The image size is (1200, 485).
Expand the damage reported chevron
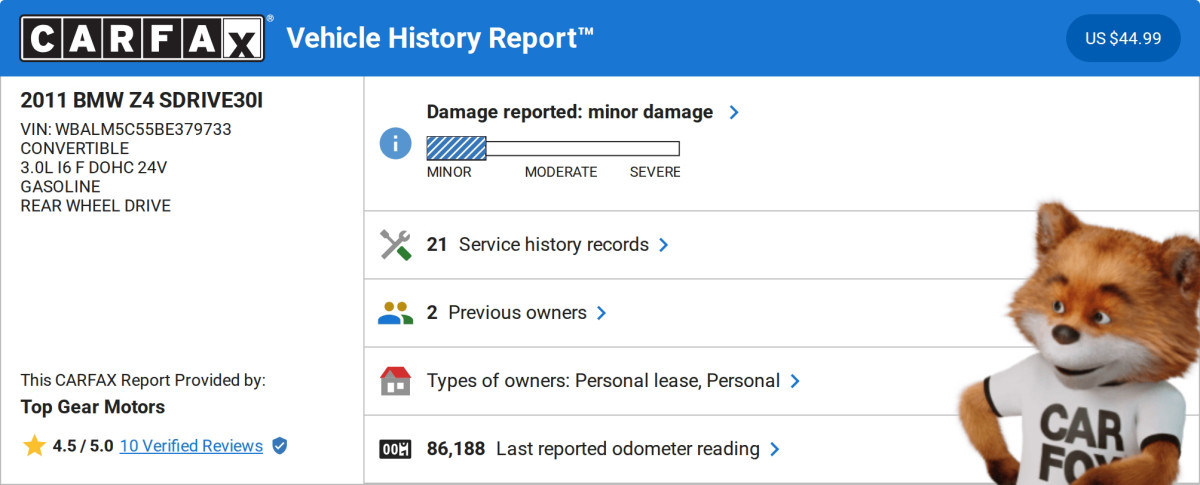734,112
